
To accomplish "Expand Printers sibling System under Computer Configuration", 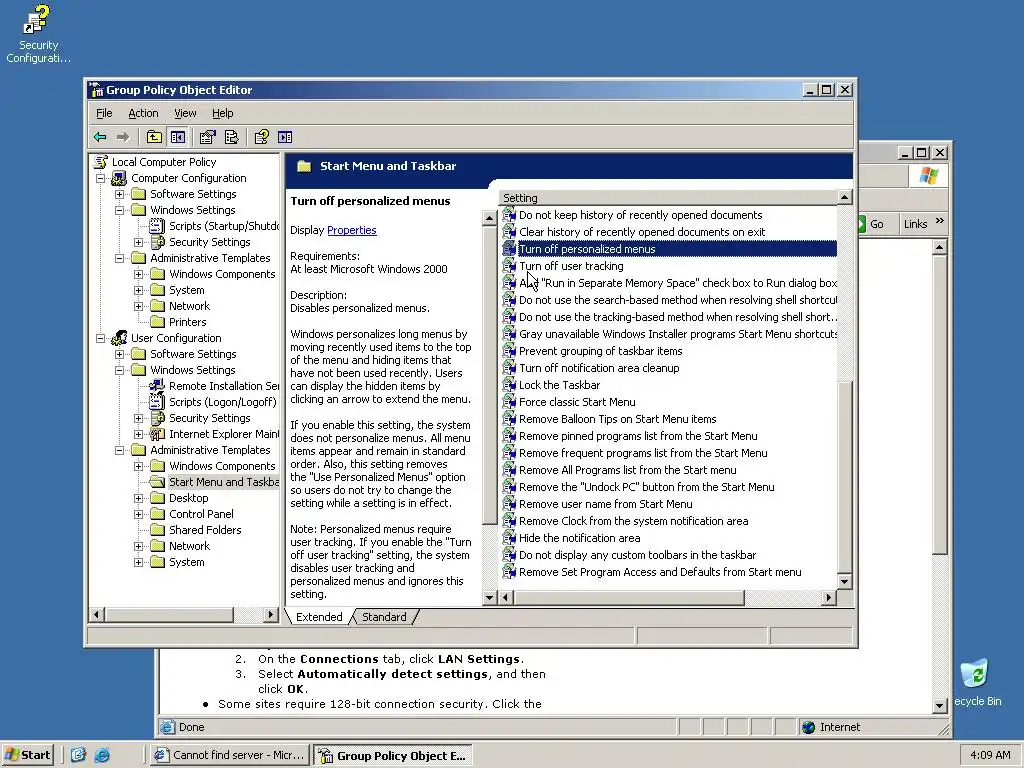I will coord(138,290).
